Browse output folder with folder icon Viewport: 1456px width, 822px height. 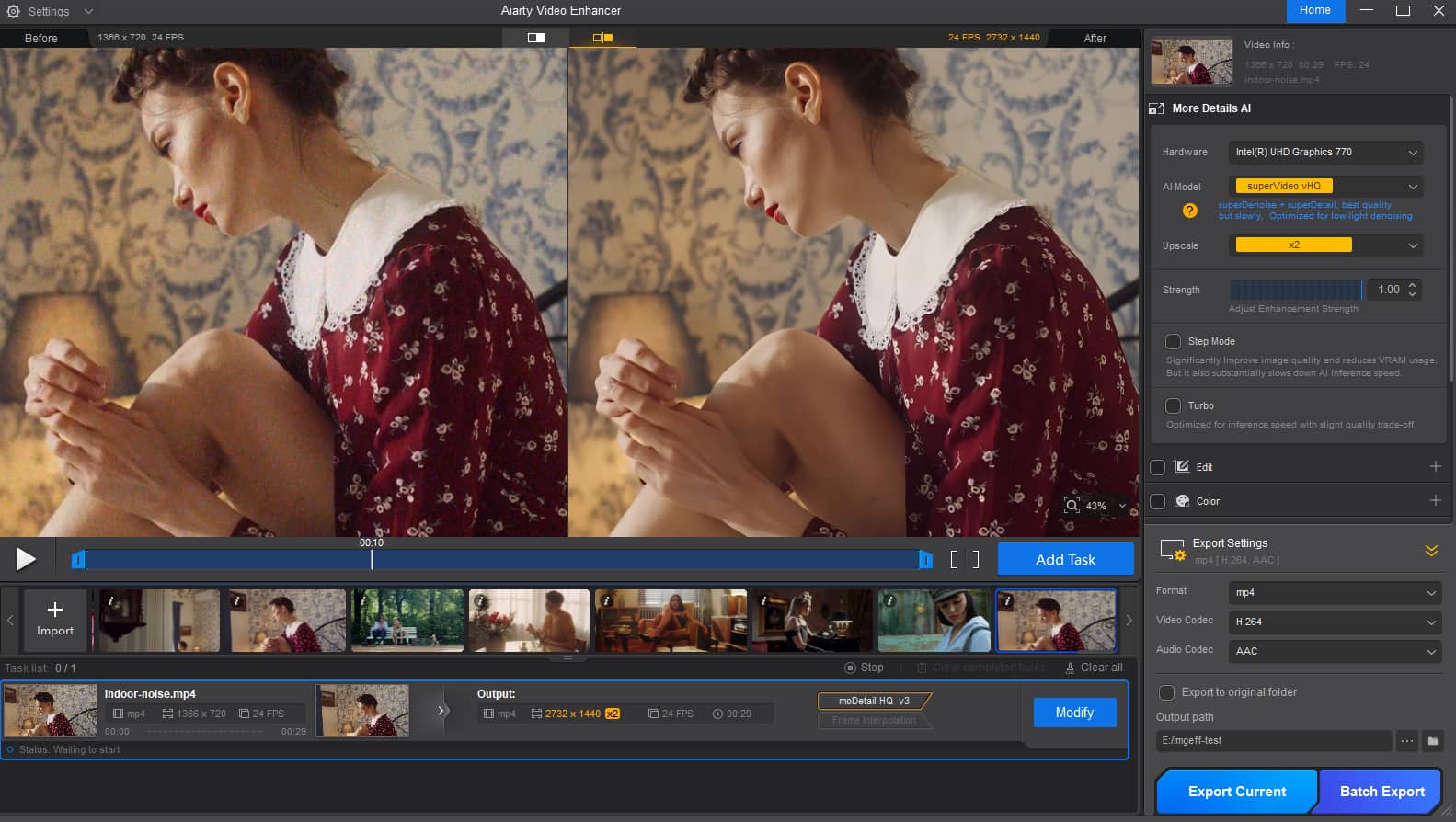(1432, 741)
